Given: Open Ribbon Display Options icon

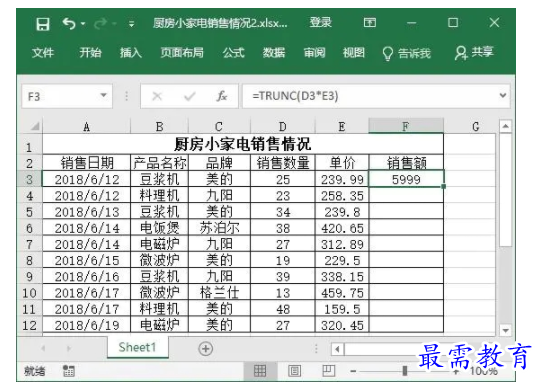Looking at the screenshot, I should [370, 23].
